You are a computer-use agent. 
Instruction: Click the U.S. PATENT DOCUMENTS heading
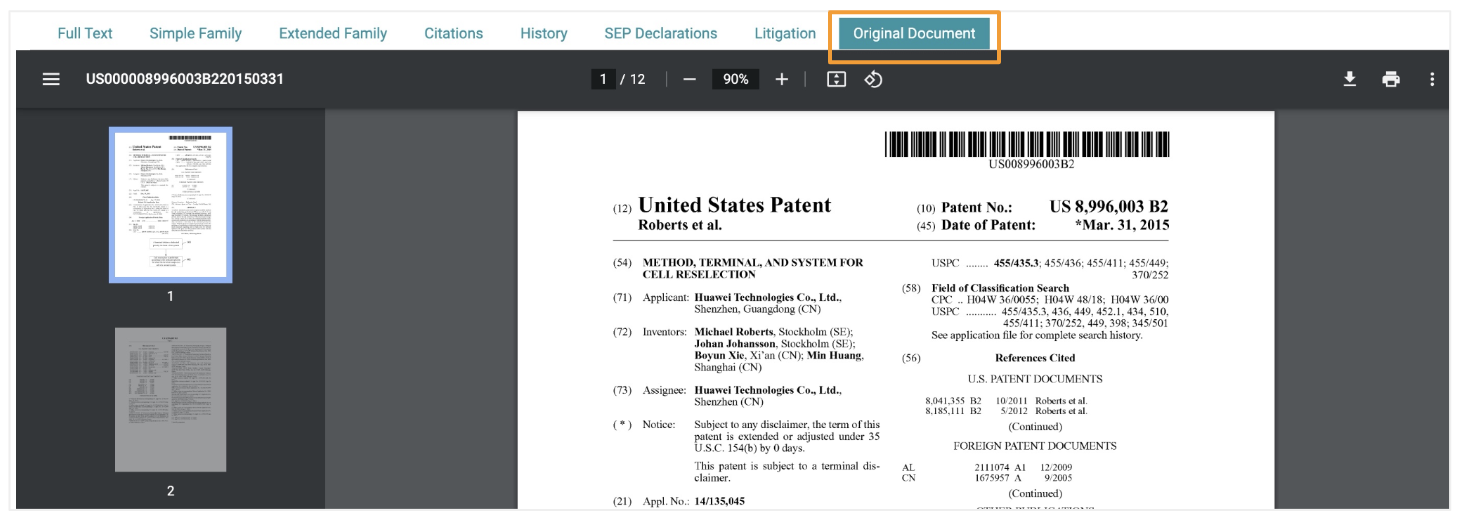tap(1035, 379)
